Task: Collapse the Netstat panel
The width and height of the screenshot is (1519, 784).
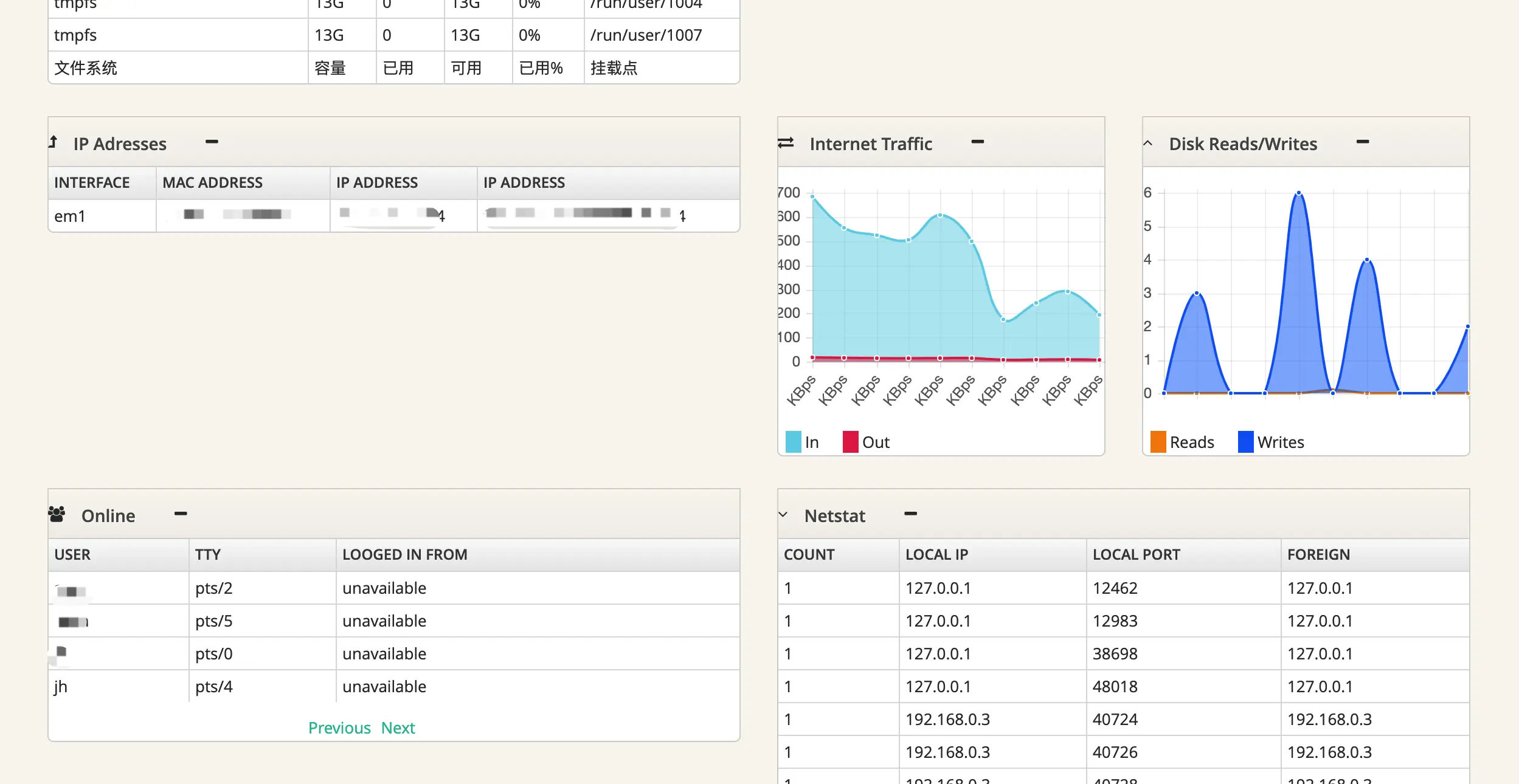Action: point(910,514)
